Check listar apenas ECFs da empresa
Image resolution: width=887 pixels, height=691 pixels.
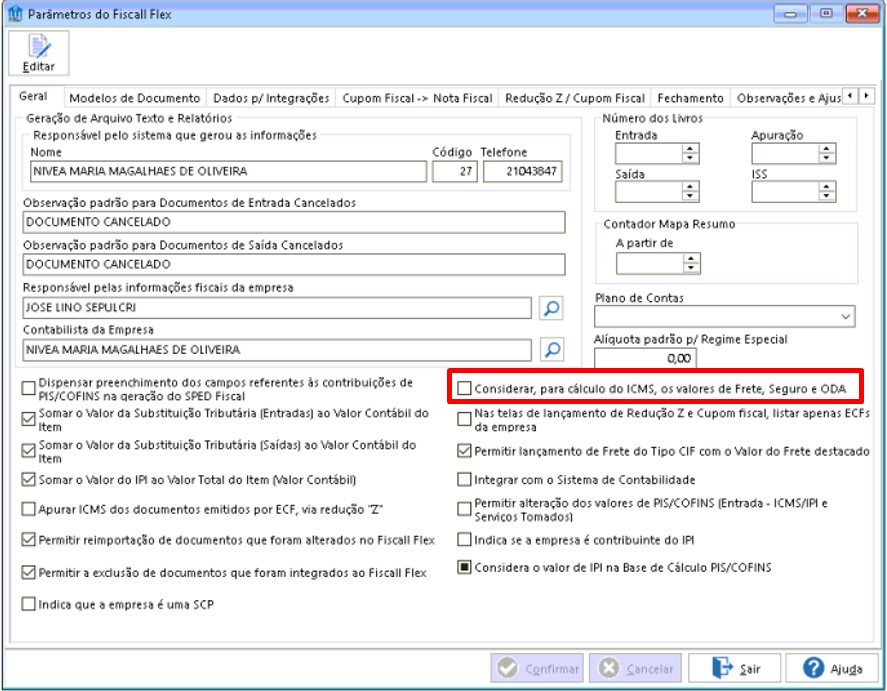pos(464,419)
